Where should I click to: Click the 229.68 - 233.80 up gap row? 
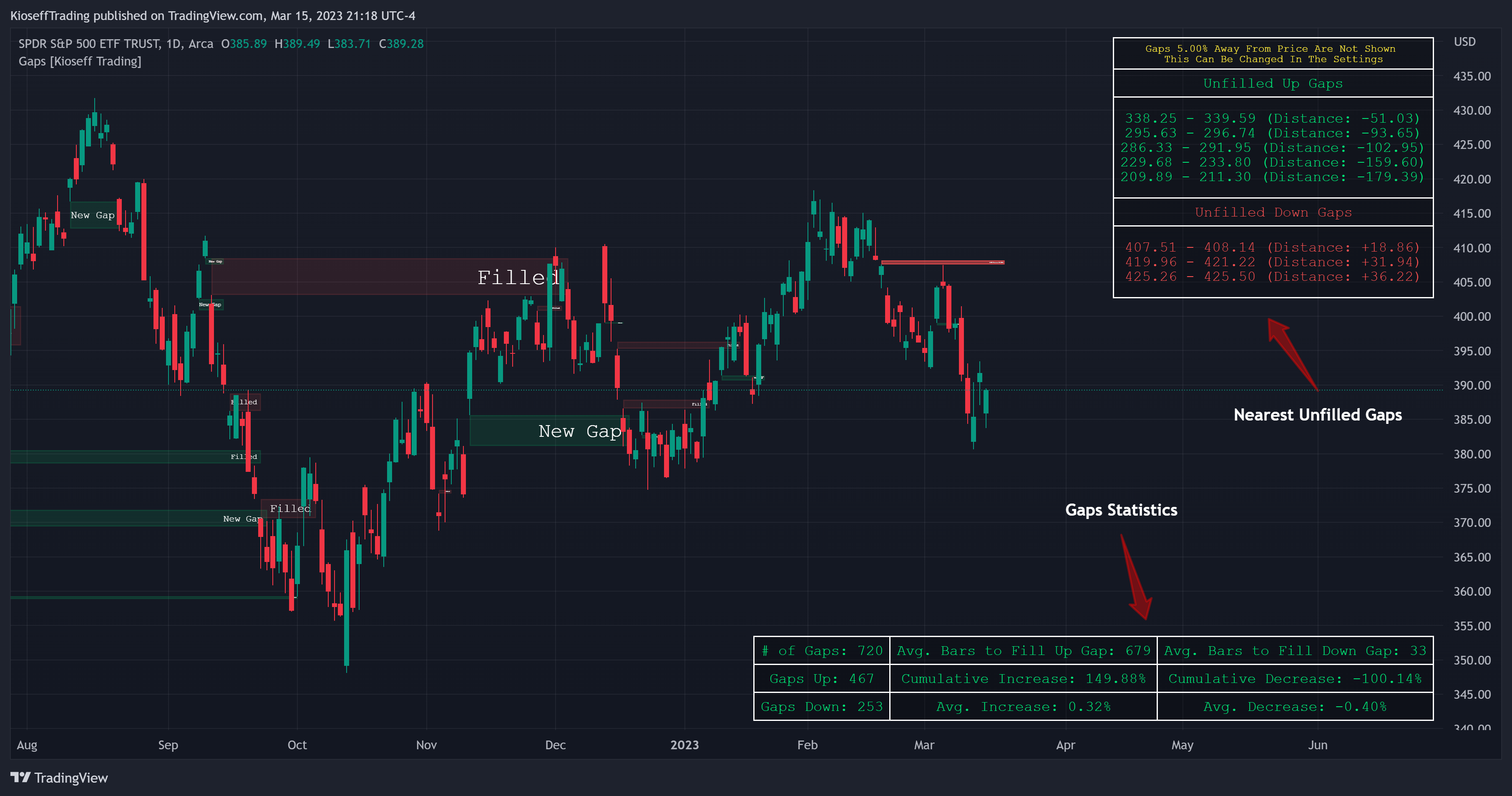(x=1272, y=163)
